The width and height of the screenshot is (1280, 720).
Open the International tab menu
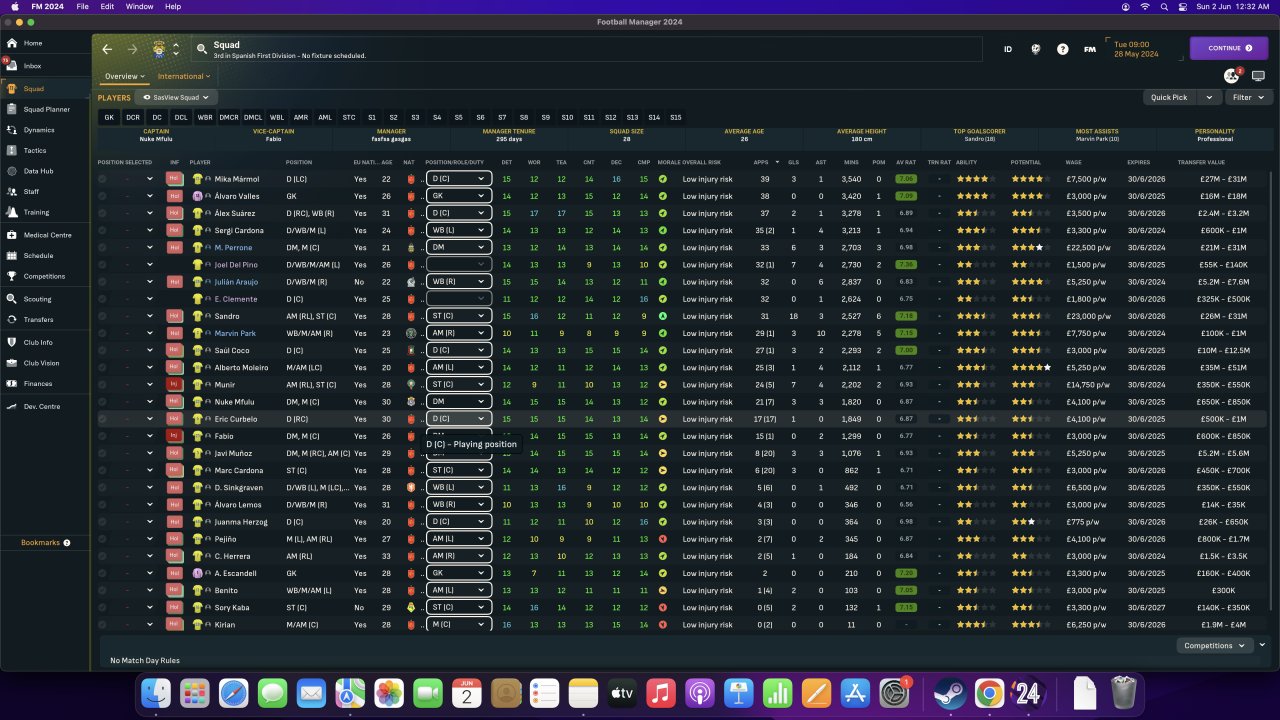(x=183, y=76)
